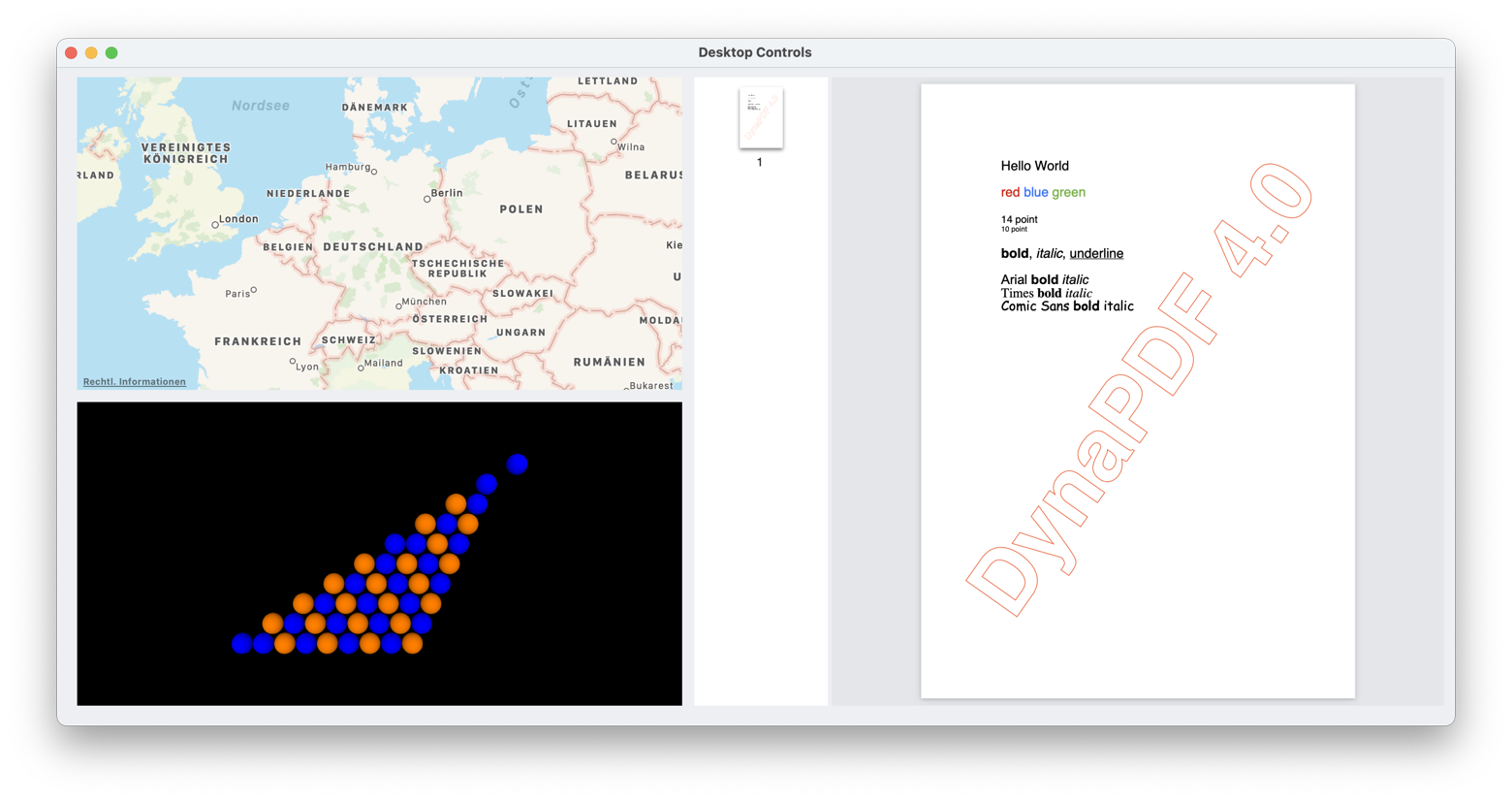Click the POLEN country label on the map

pyautogui.click(x=521, y=209)
